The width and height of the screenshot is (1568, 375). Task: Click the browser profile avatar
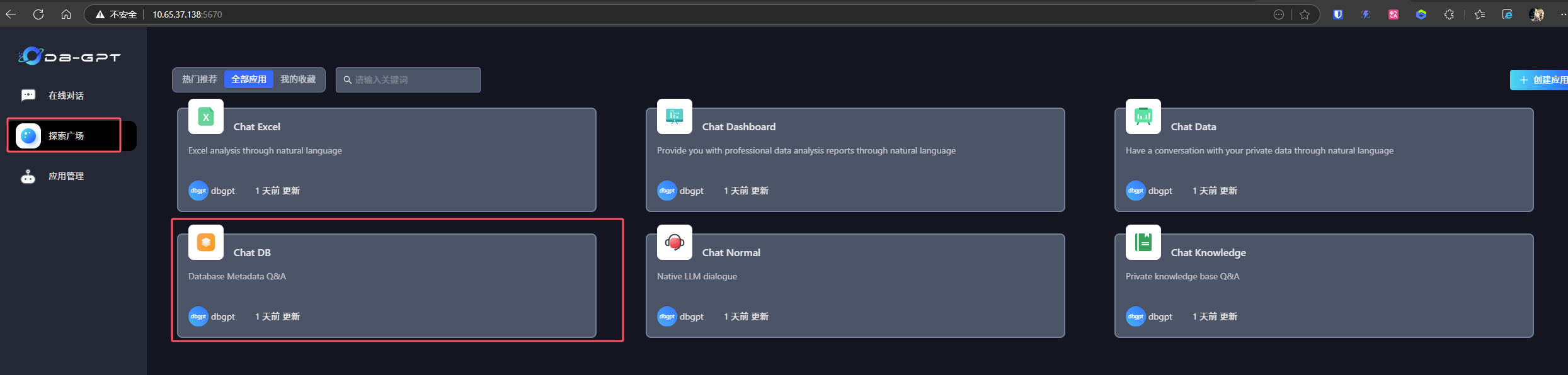coord(1537,14)
